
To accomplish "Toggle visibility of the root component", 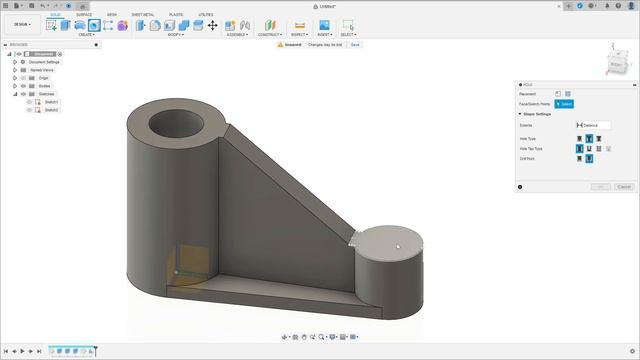I will pos(19,54).
